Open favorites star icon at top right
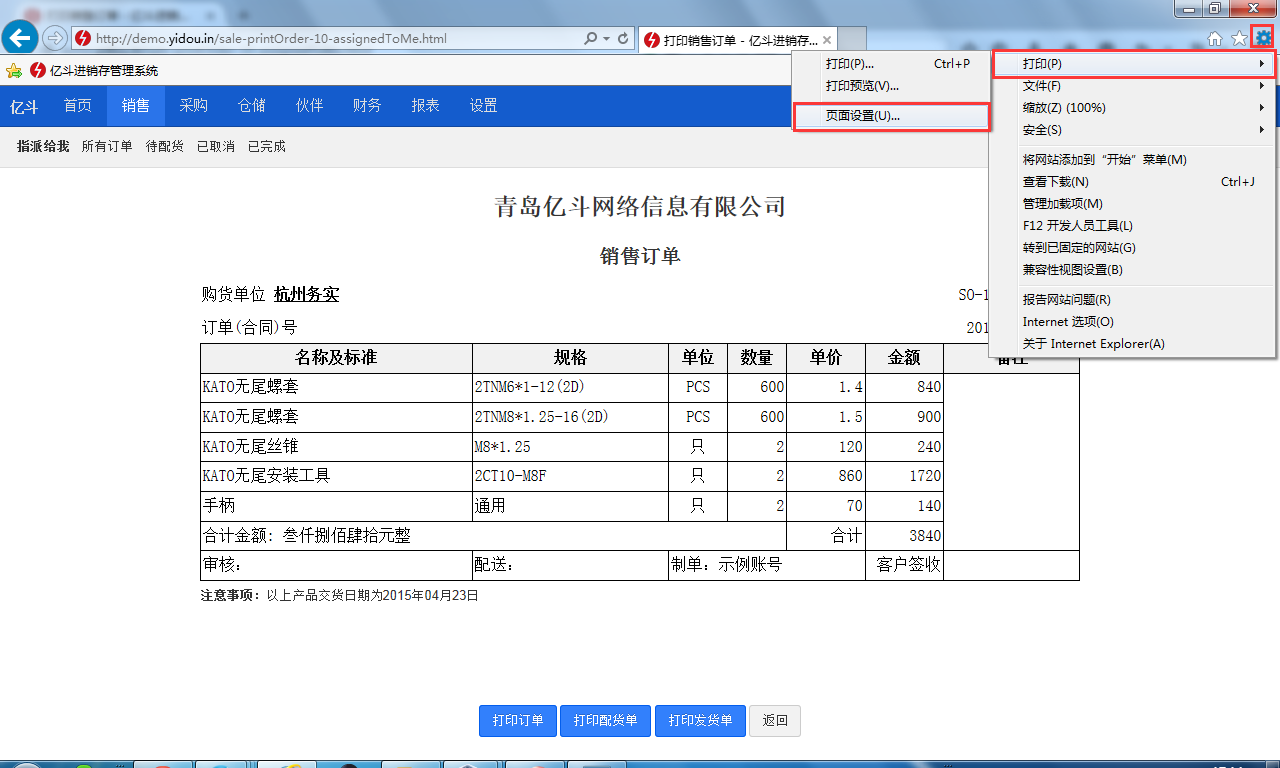1280x768 pixels. (1239, 39)
